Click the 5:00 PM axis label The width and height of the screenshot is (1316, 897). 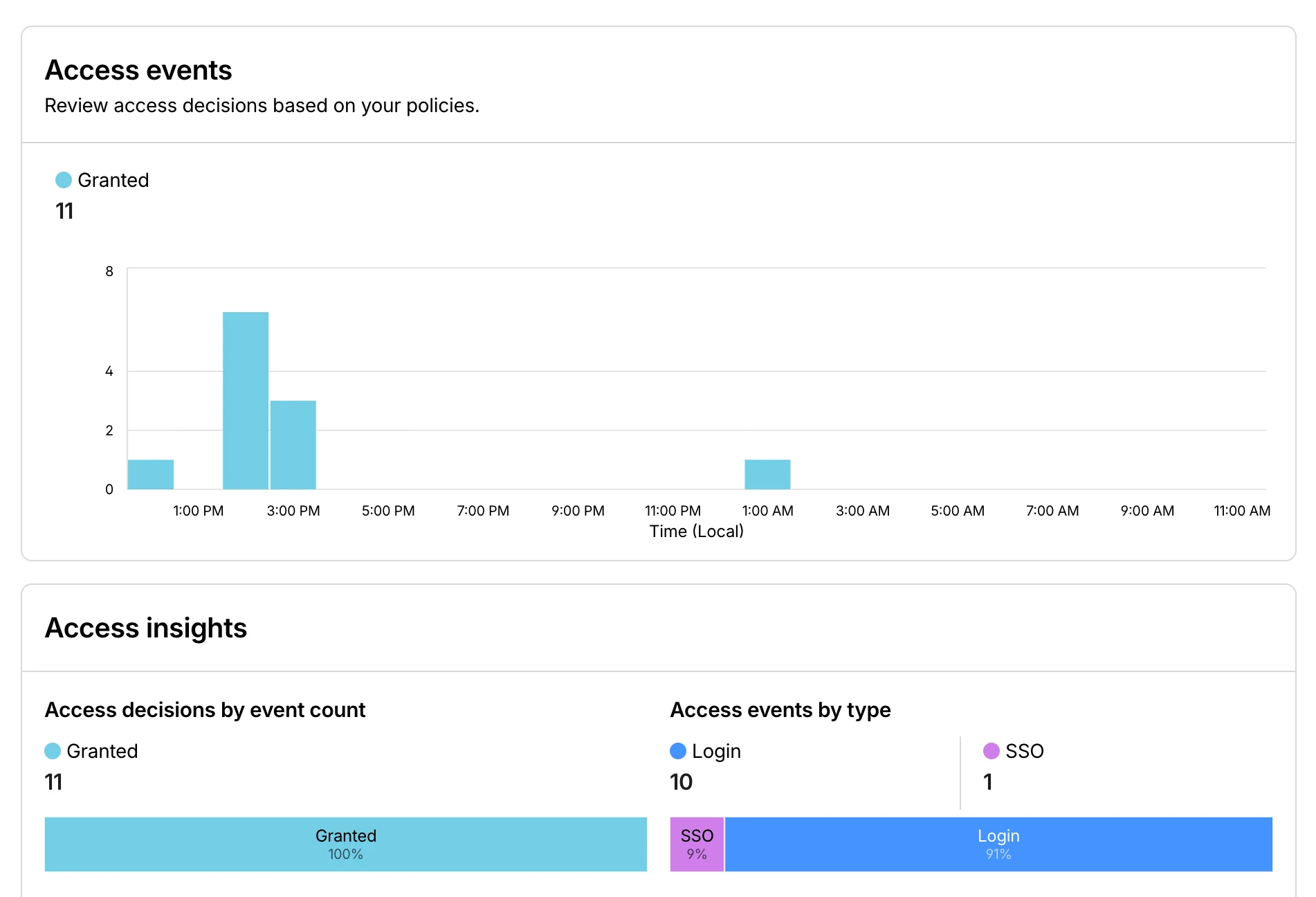point(387,510)
